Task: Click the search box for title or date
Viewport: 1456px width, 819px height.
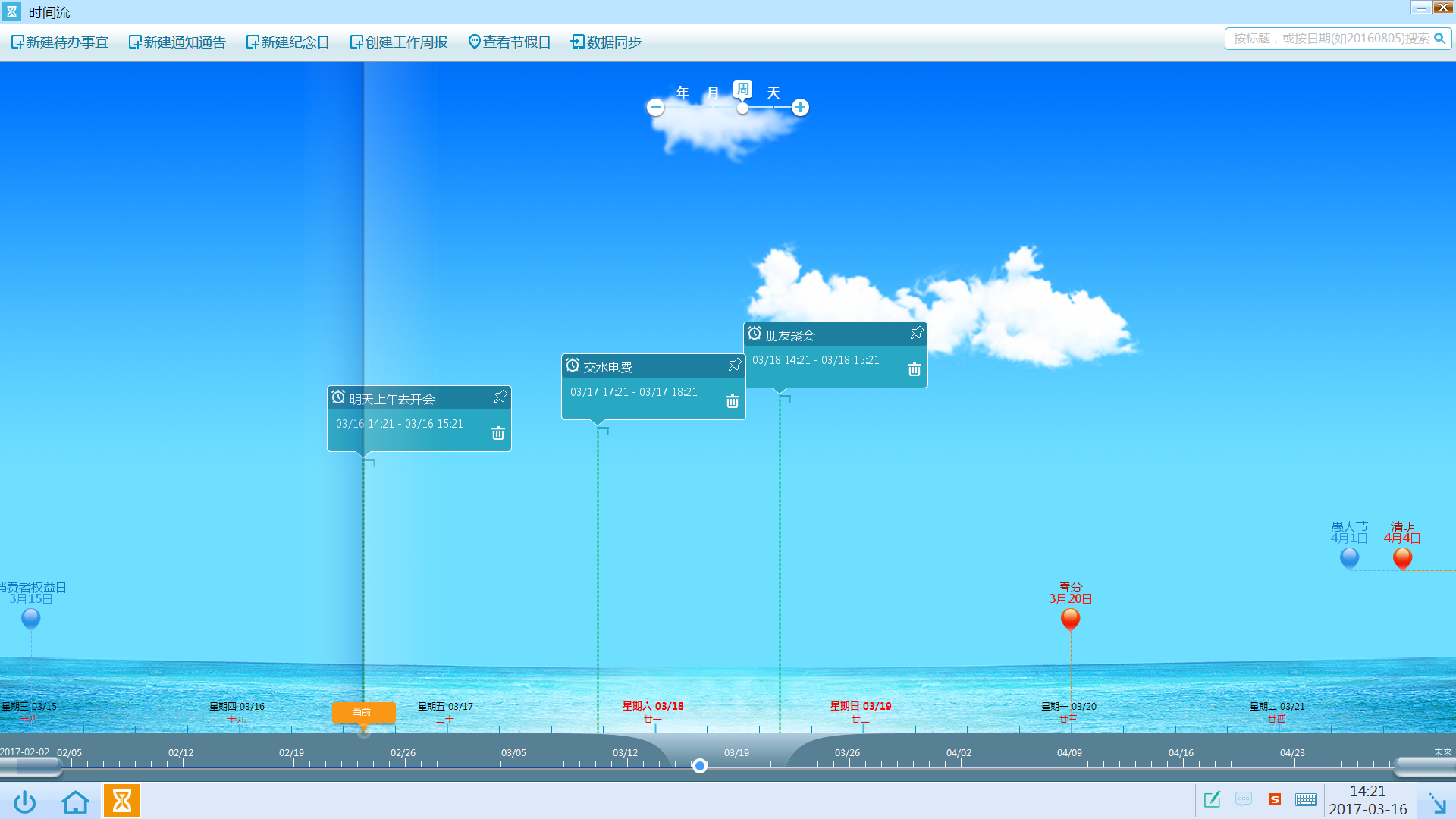Action: [1329, 39]
